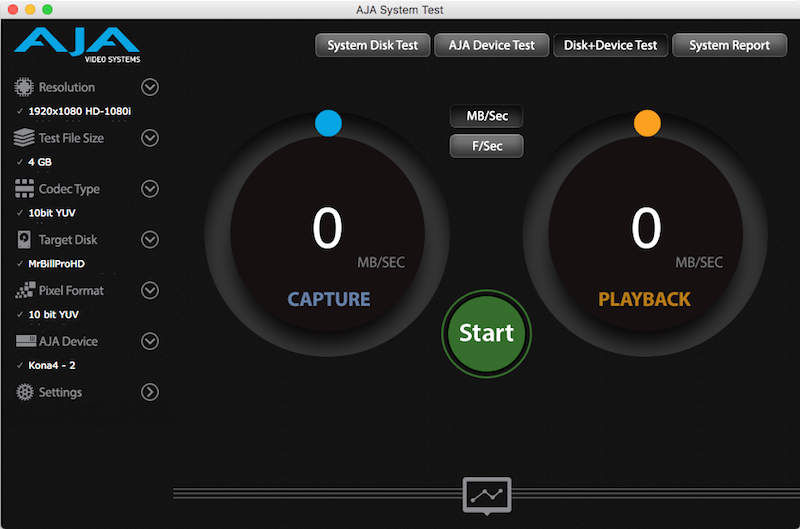
Task: Click the blue Capture gauge dot
Action: point(328,123)
